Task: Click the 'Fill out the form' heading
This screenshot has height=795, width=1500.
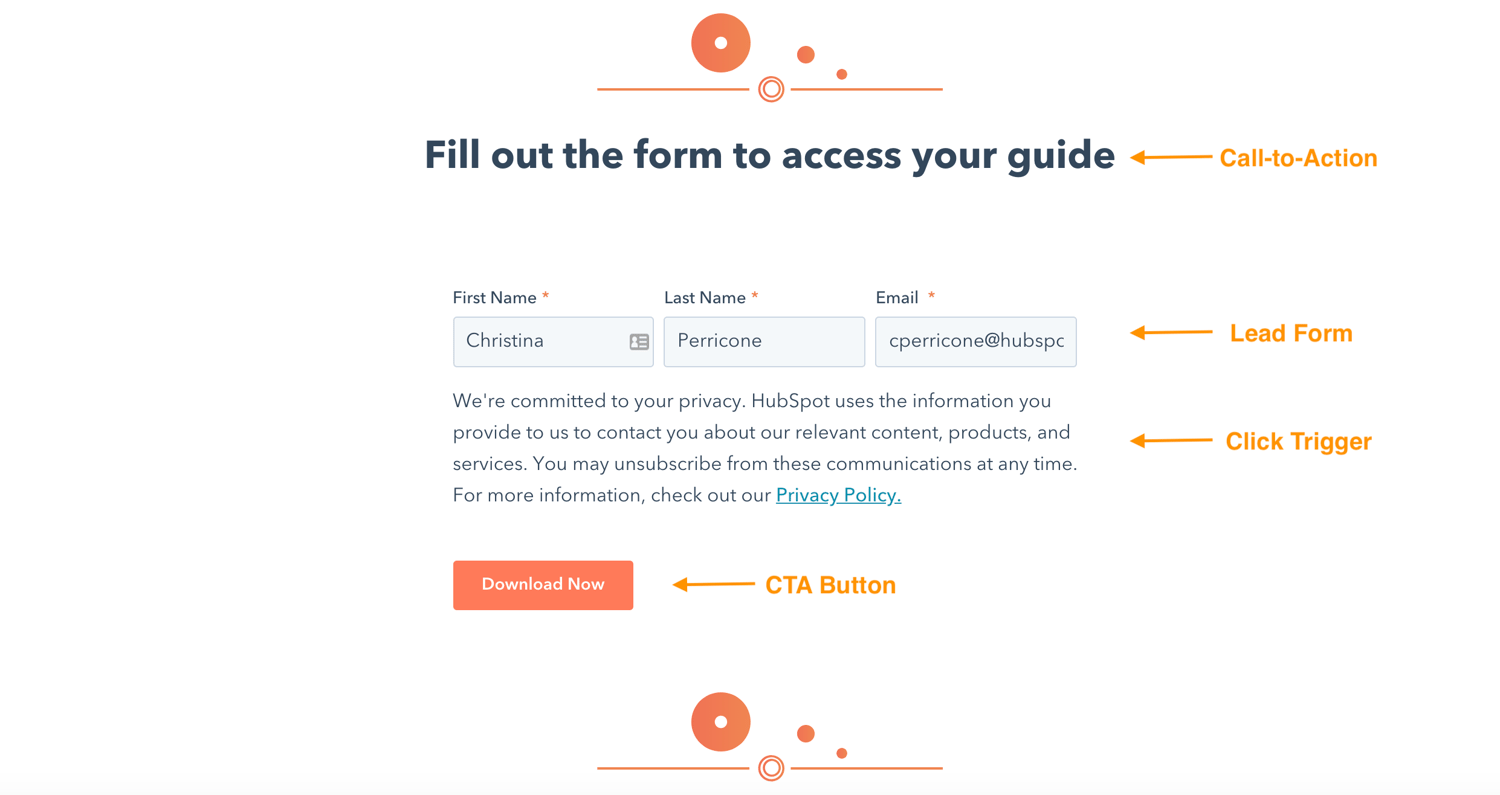Action: 769,155
